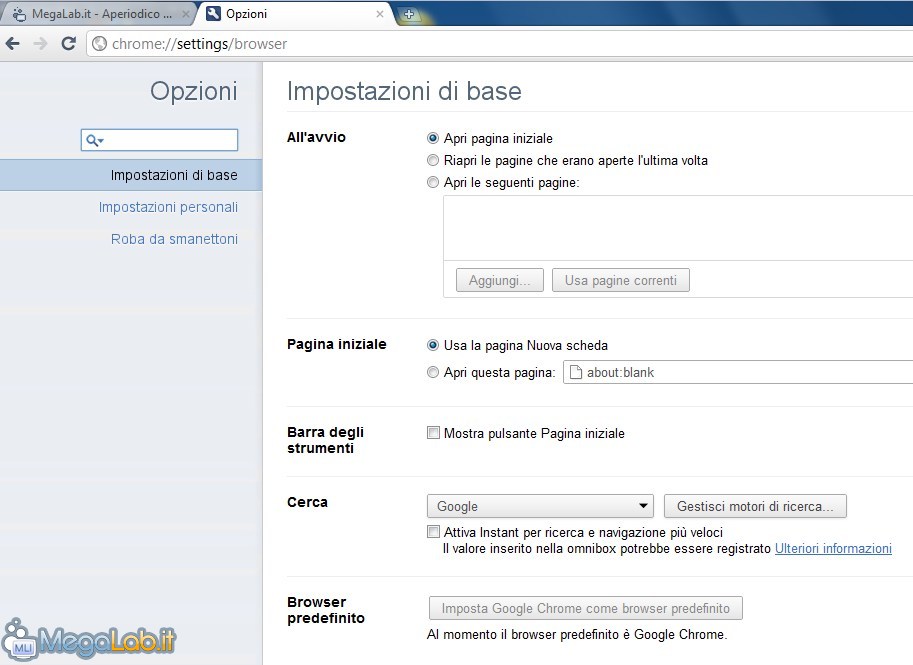Enable Mostra pulsante Pagina iniziale checkbox
Viewport: 913px width, 665px height.
(x=433, y=433)
